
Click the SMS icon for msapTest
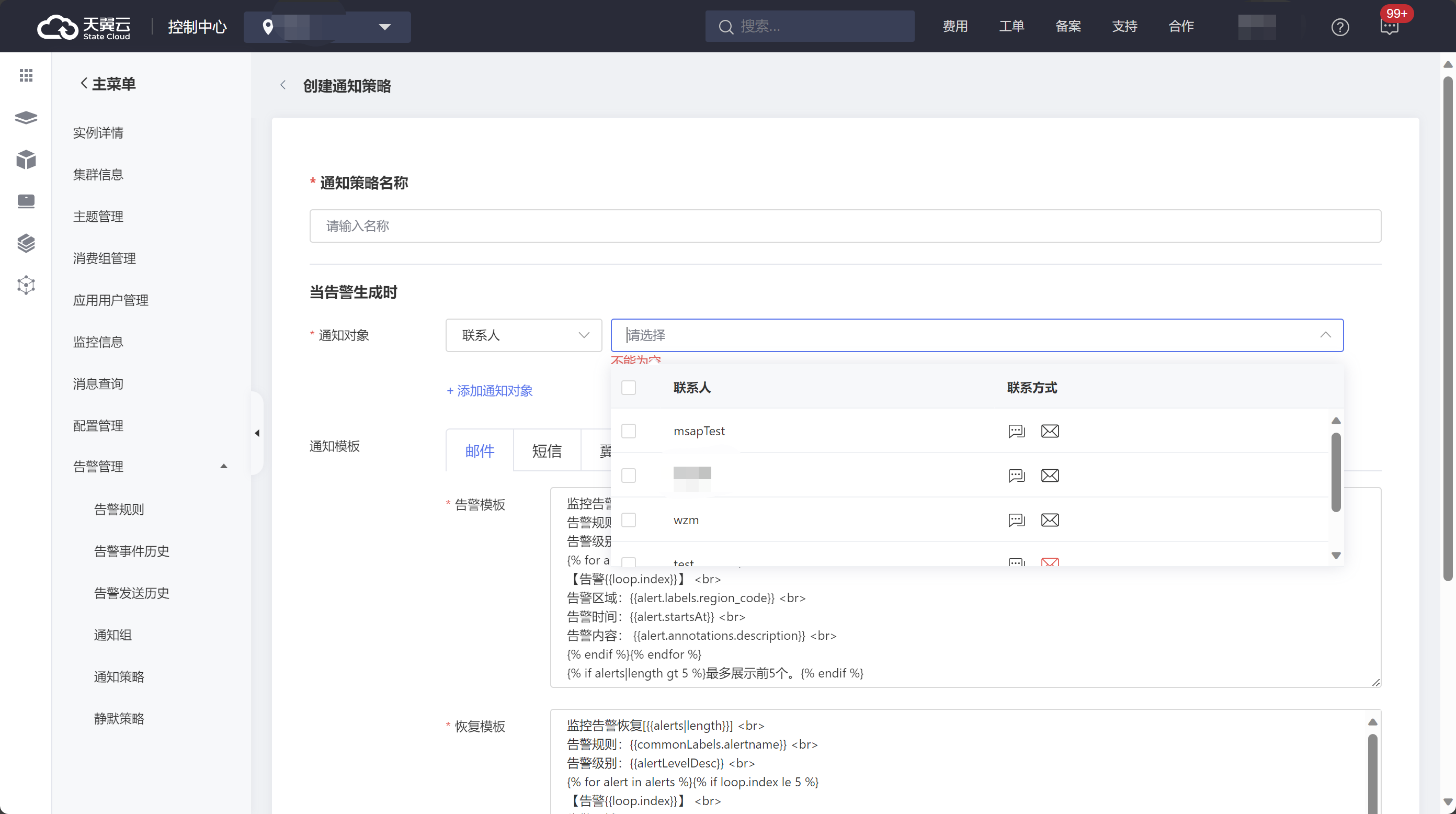click(x=1016, y=431)
